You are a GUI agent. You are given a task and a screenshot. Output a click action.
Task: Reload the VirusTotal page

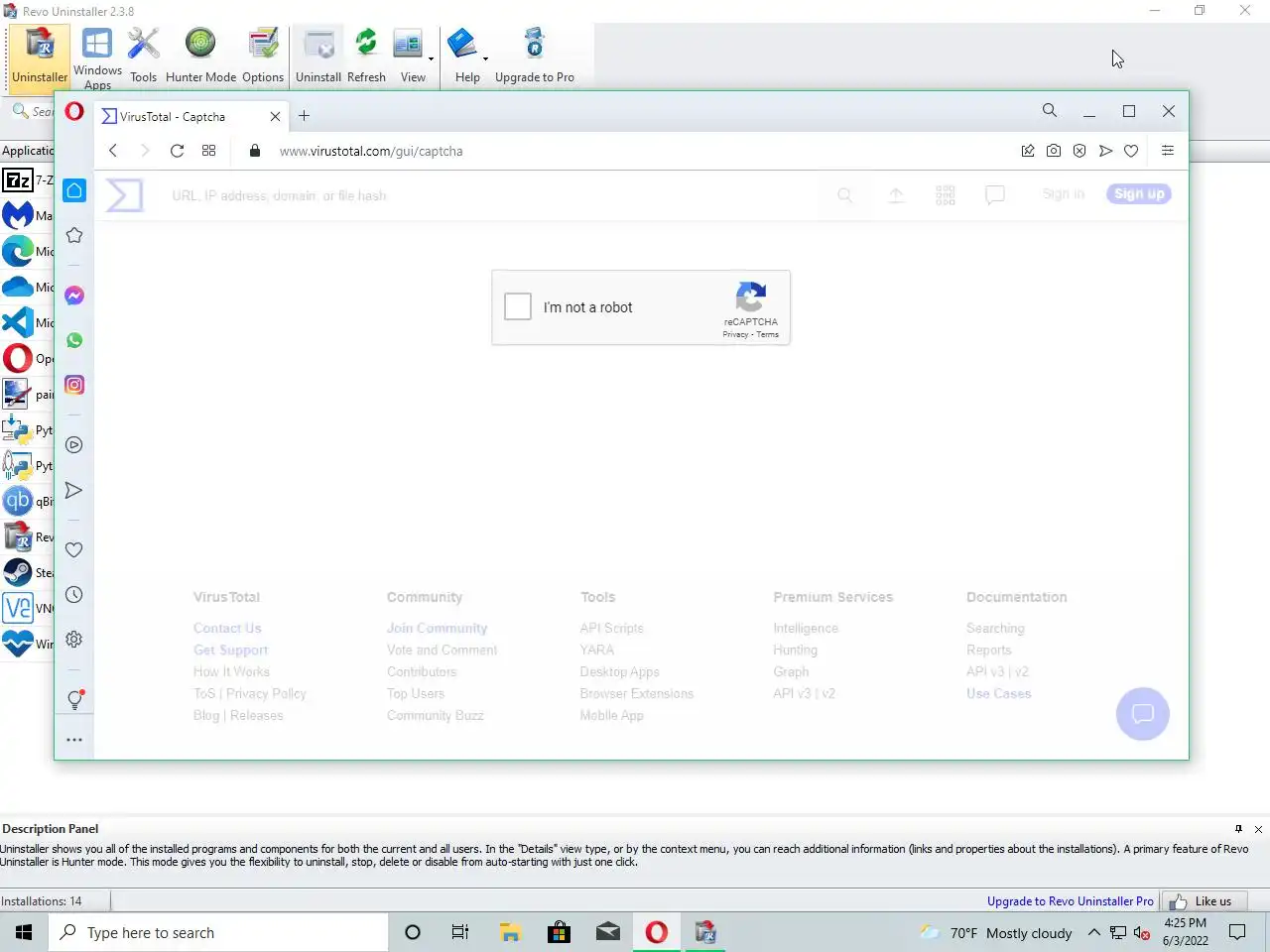(x=177, y=151)
